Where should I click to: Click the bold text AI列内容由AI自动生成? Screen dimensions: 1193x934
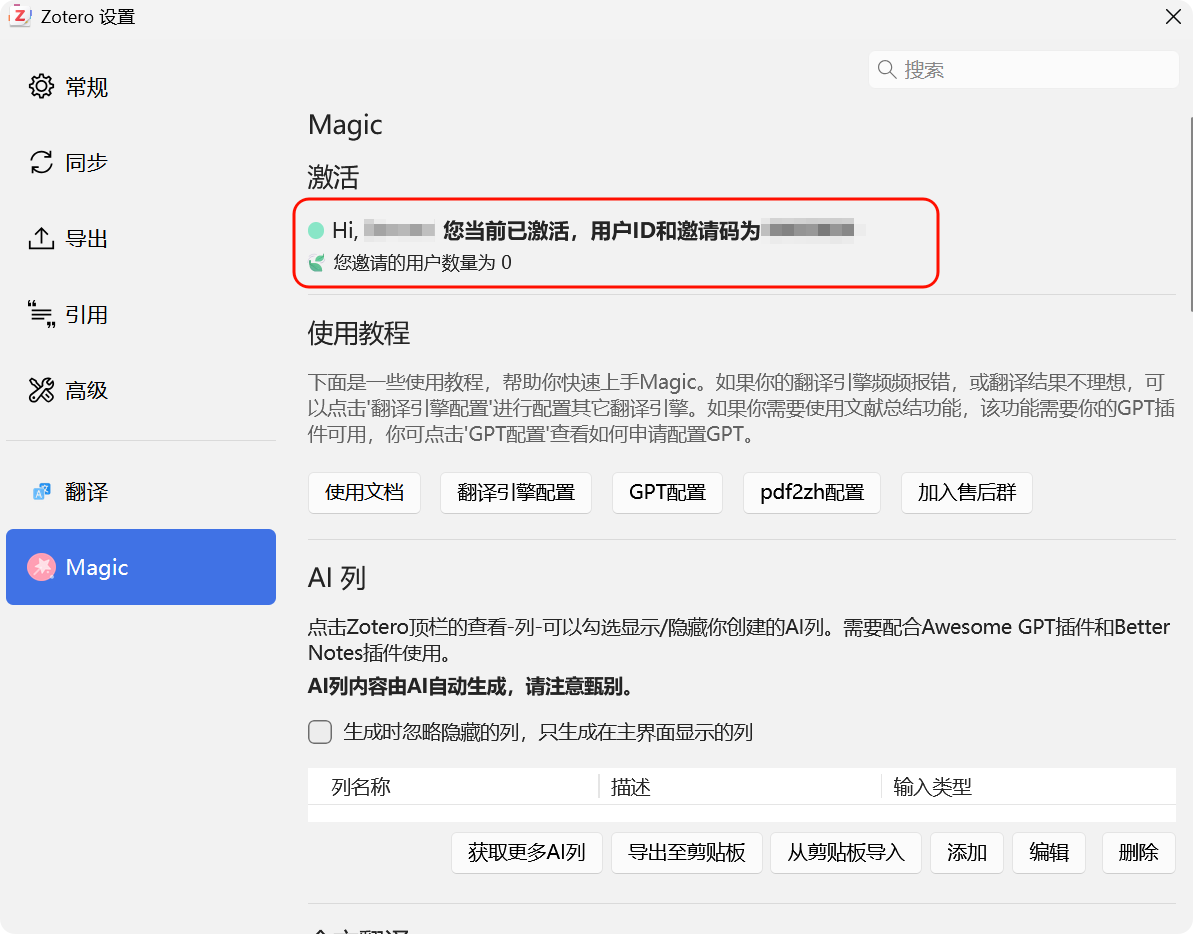point(406,687)
